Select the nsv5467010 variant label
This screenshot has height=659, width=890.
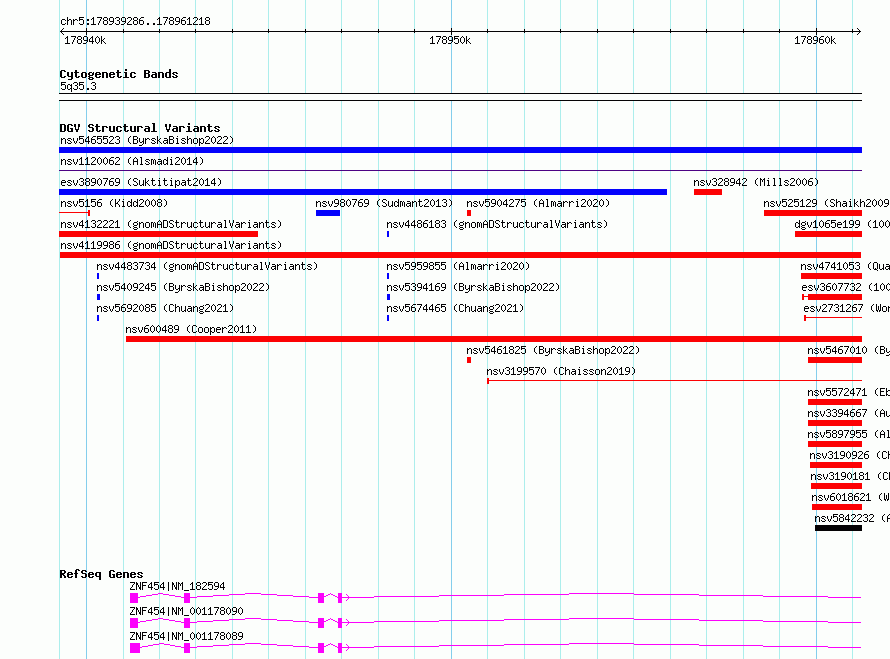(x=849, y=350)
